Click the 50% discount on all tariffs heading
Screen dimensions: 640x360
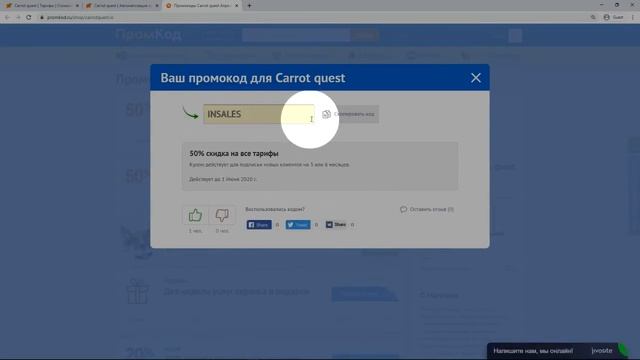[234, 153]
